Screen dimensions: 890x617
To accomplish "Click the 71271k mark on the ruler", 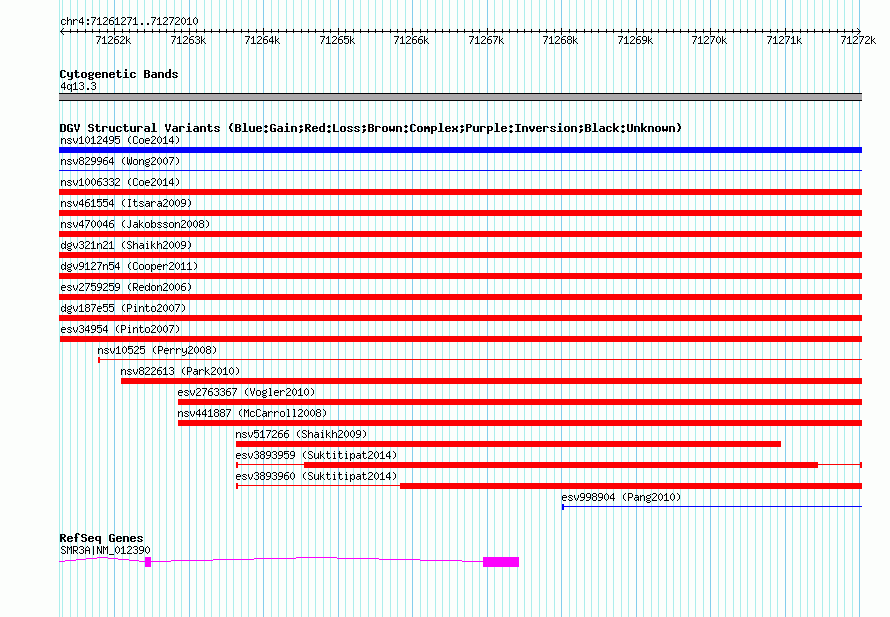I will click(784, 40).
